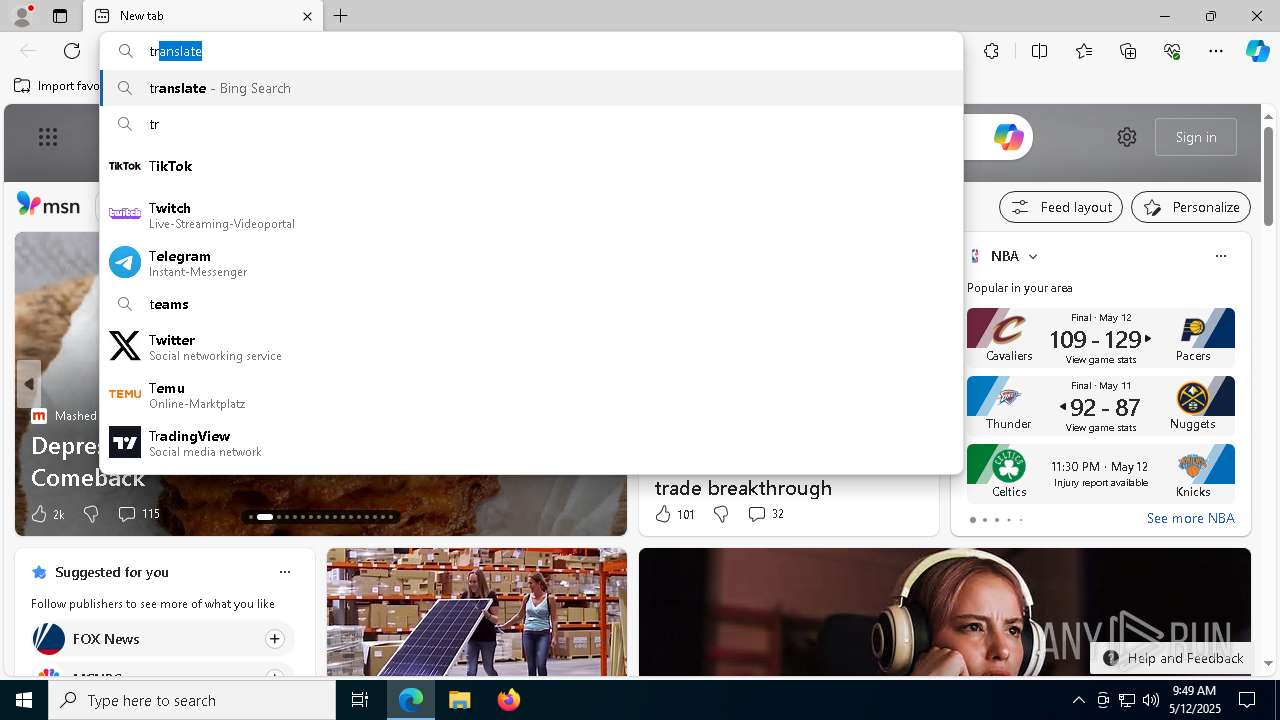
Task: Open NBA card more options ellipsis
Action: coord(1221,256)
